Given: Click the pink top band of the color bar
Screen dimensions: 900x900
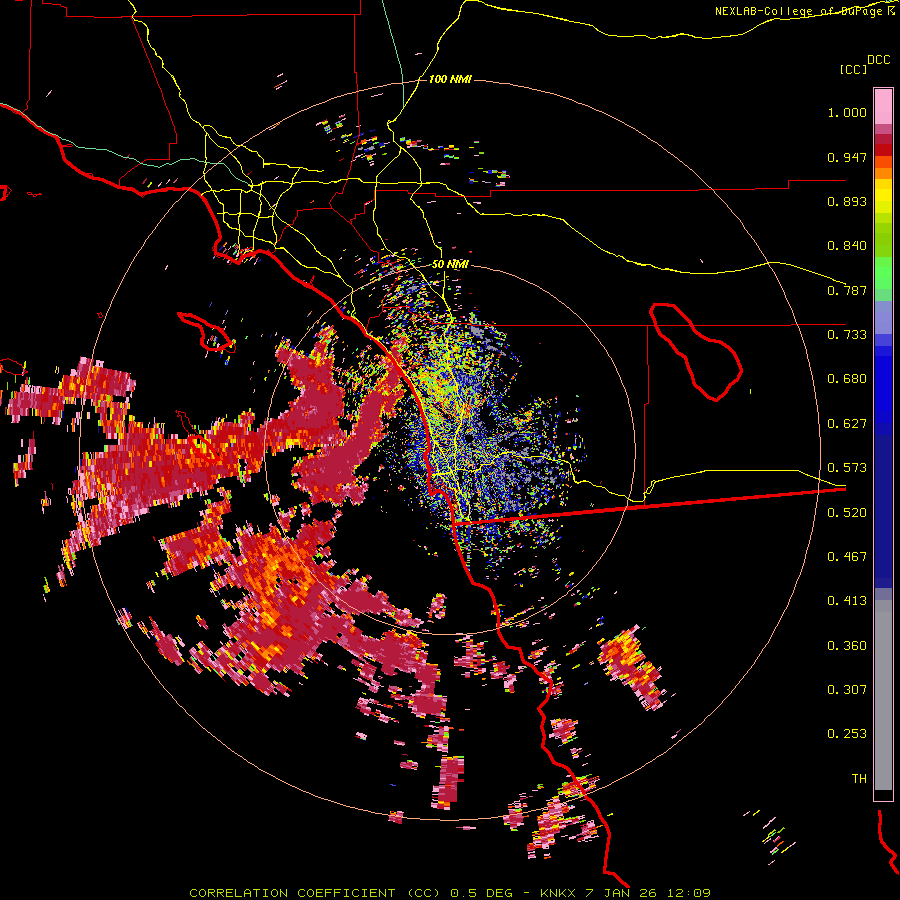Looking at the screenshot, I should 883,106.
